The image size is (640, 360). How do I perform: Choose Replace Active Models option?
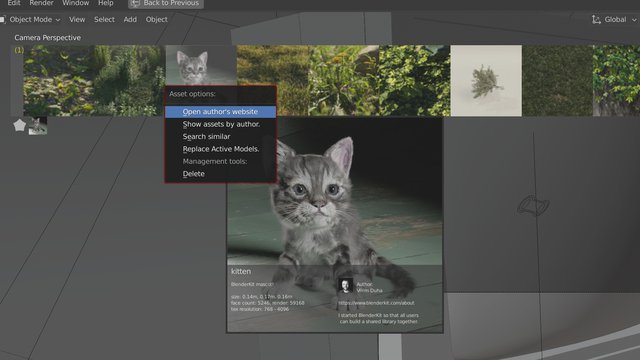(x=220, y=149)
